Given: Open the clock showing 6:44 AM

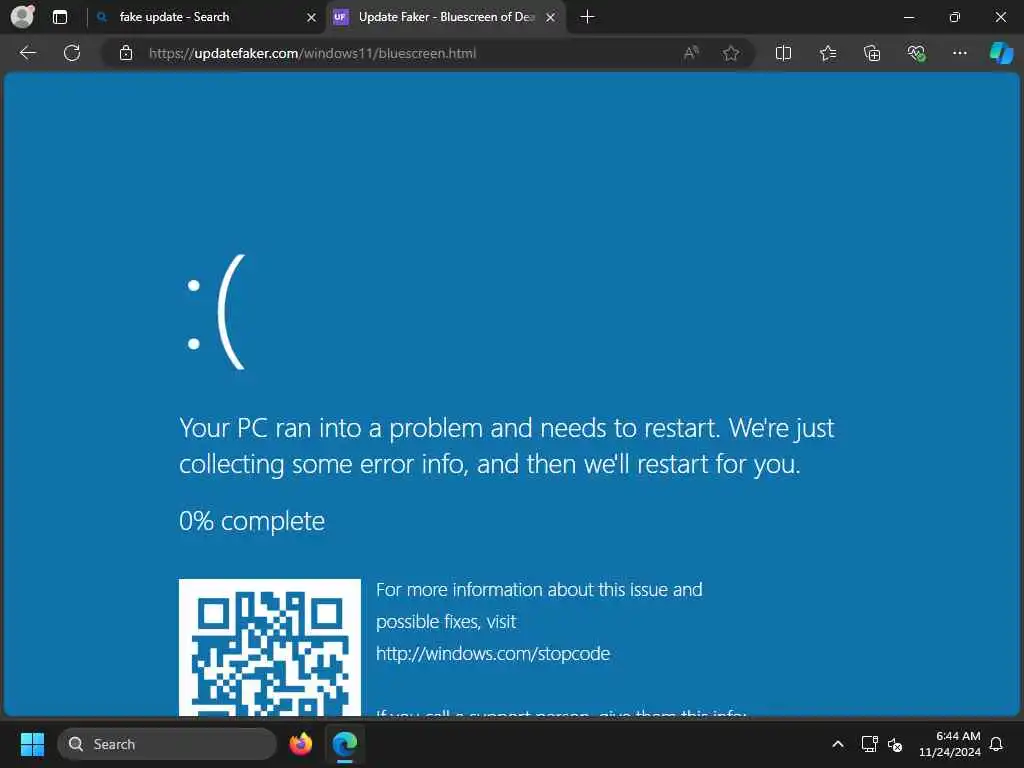Looking at the screenshot, I should click(x=950, y=744).
